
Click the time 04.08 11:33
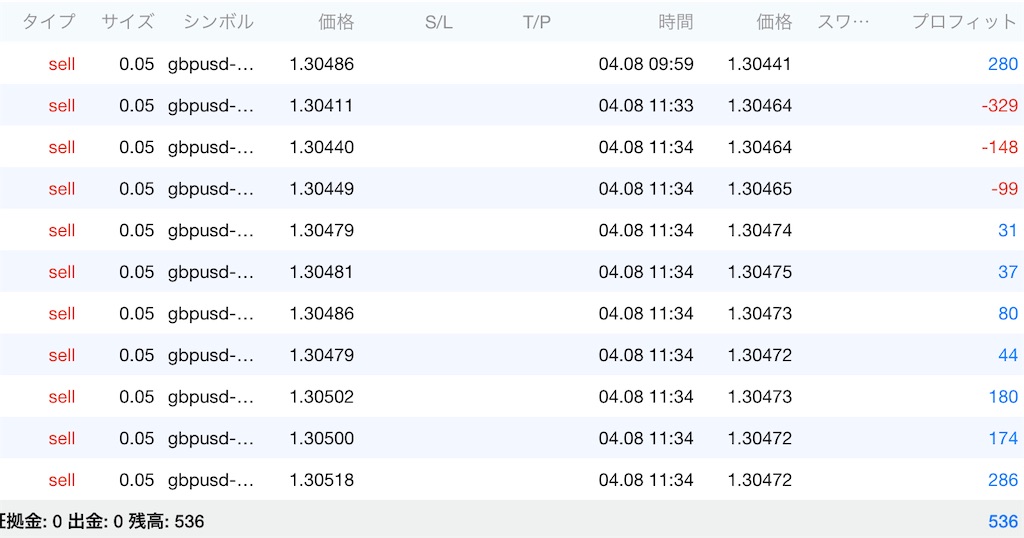(646, 106)
